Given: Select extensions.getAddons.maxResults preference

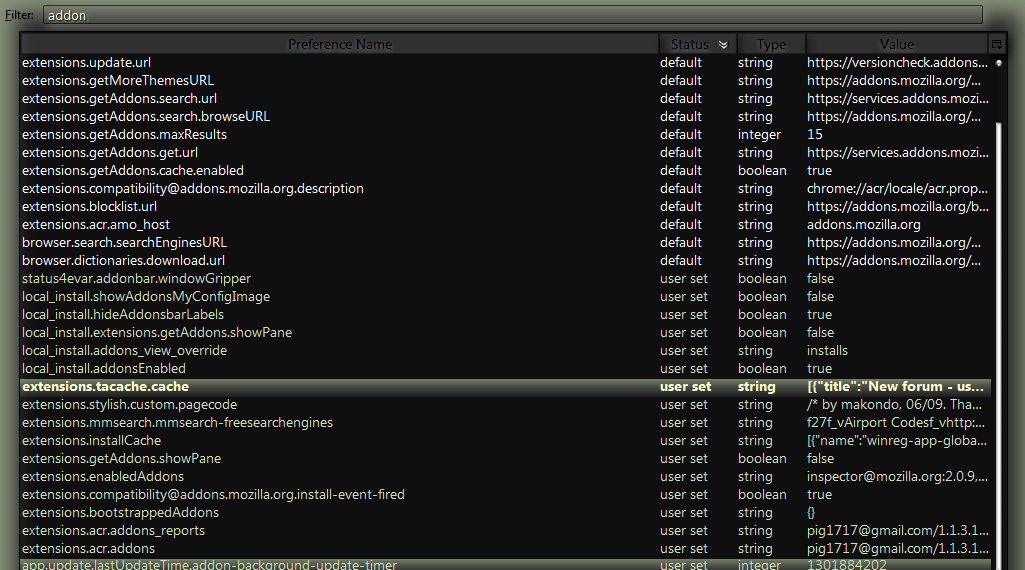Looking at the screenshot, I should coord(506,135).
